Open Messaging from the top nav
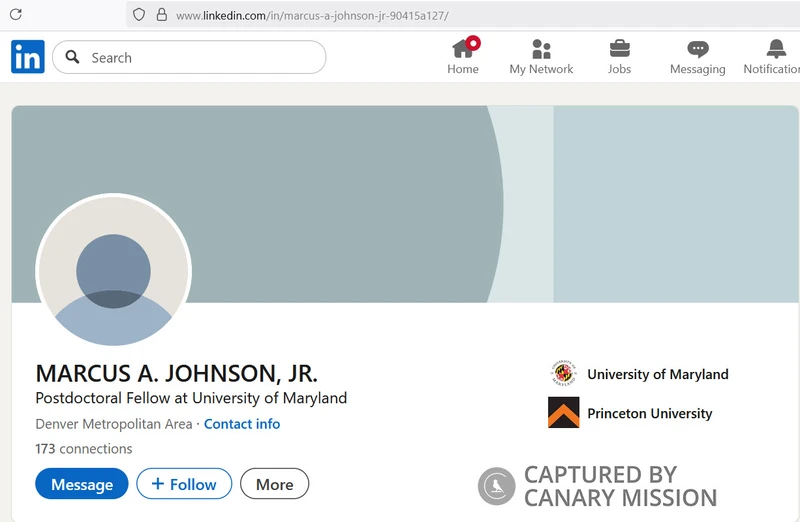Screen dimensions: 800x522 [697, 57]
